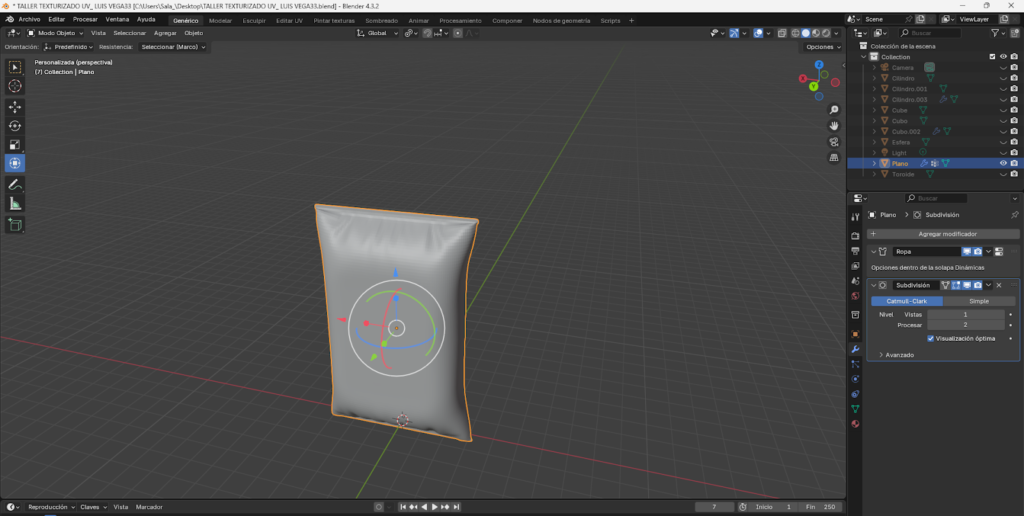Open the Scene properties tab icon

[855, 281]
